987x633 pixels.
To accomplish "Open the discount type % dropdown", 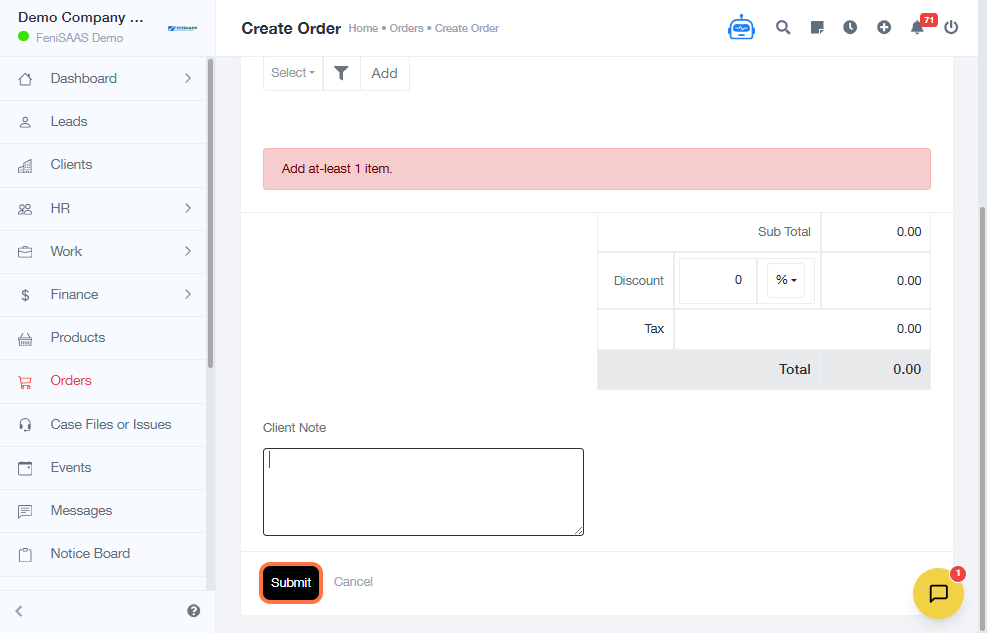I will (x=787, y=280).
